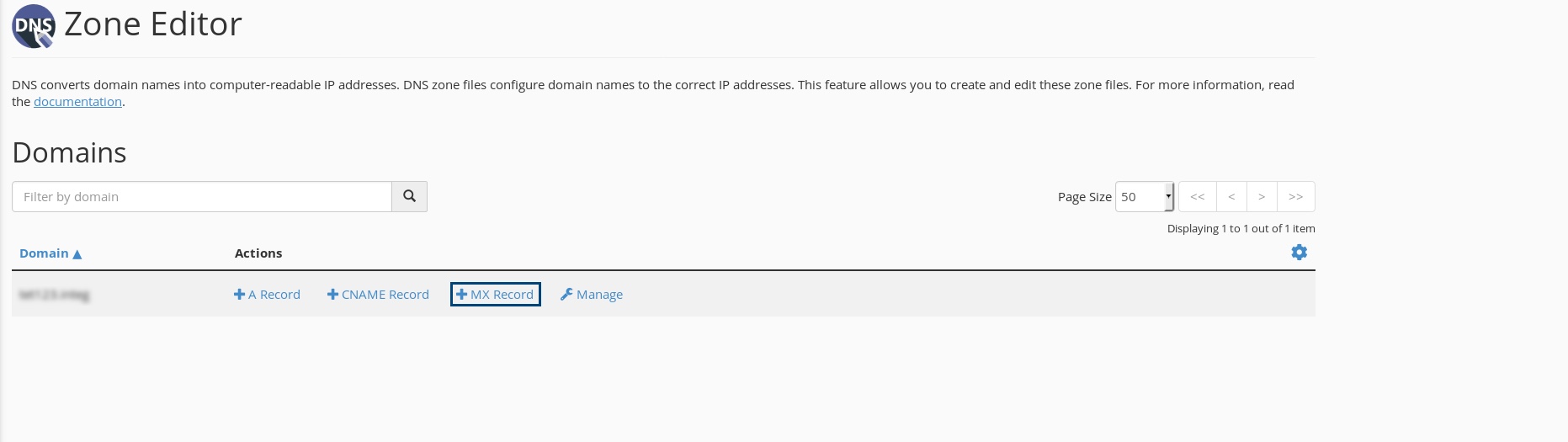Click the Domains section heading
1568x442 pixels.
(x=69, y=152)
